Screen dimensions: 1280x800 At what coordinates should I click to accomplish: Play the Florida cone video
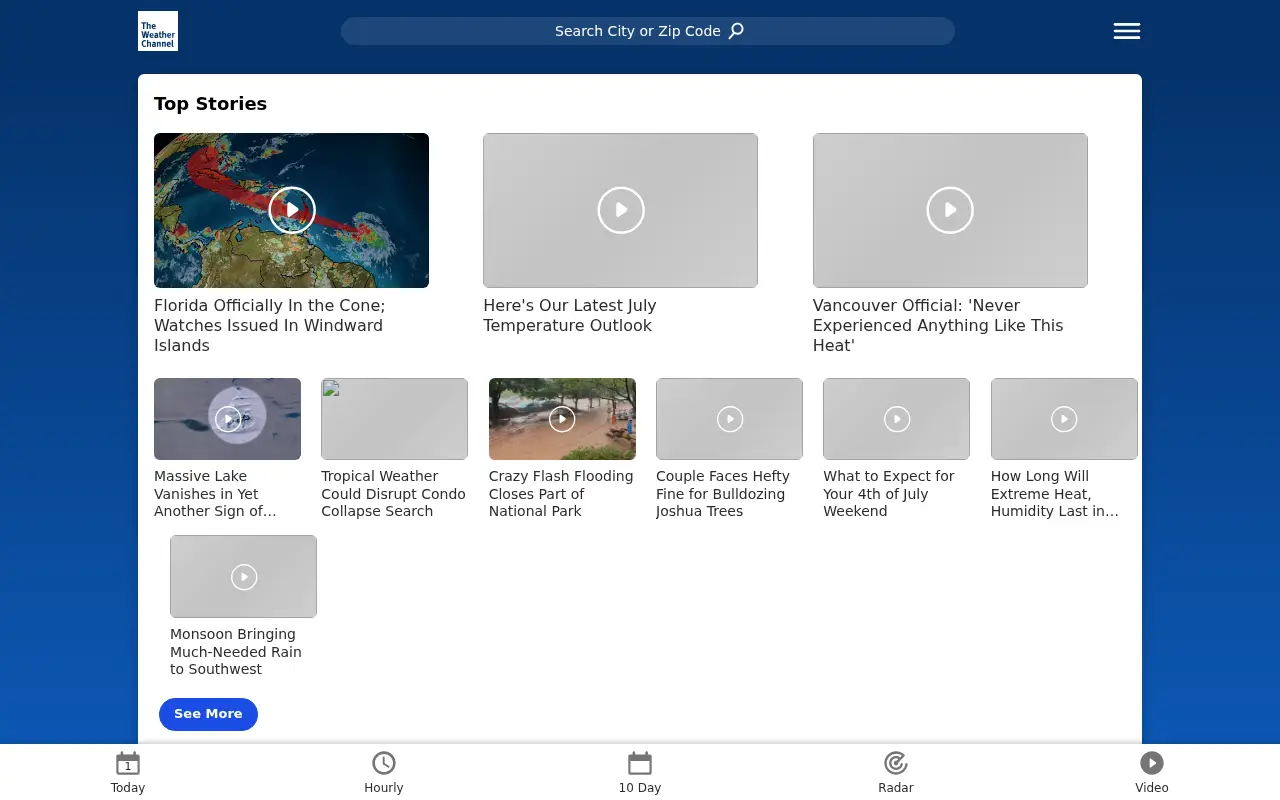click(x=292, y=210)
